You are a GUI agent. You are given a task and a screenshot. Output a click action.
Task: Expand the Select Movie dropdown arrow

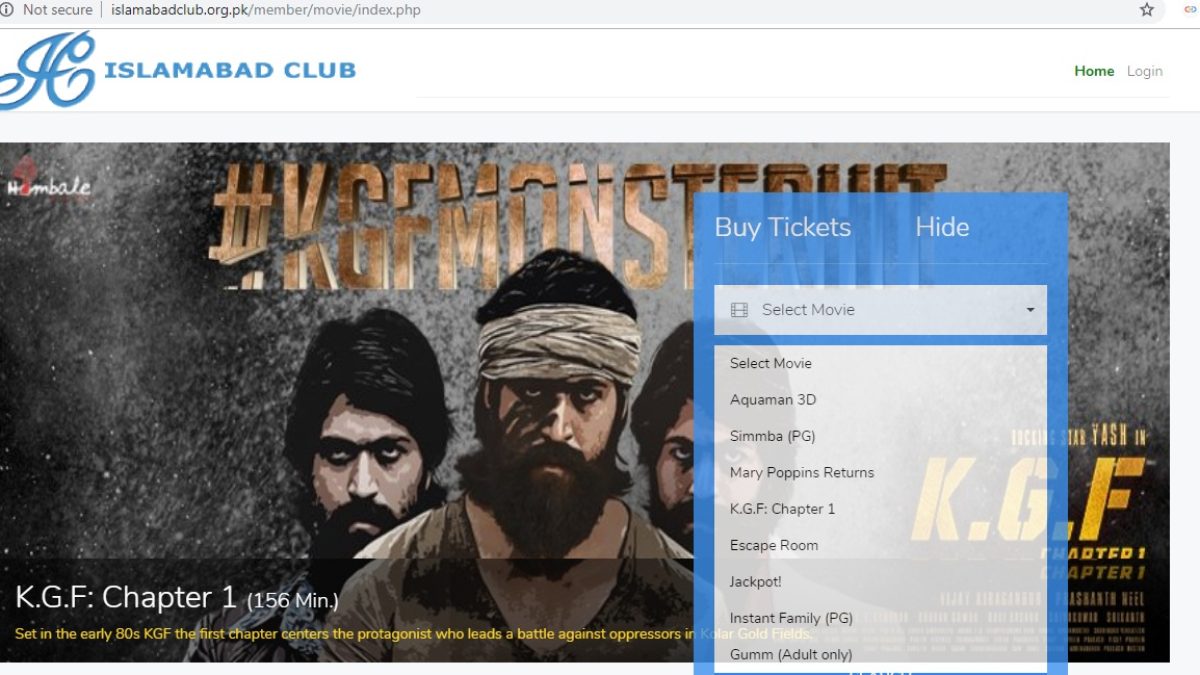1030,310
